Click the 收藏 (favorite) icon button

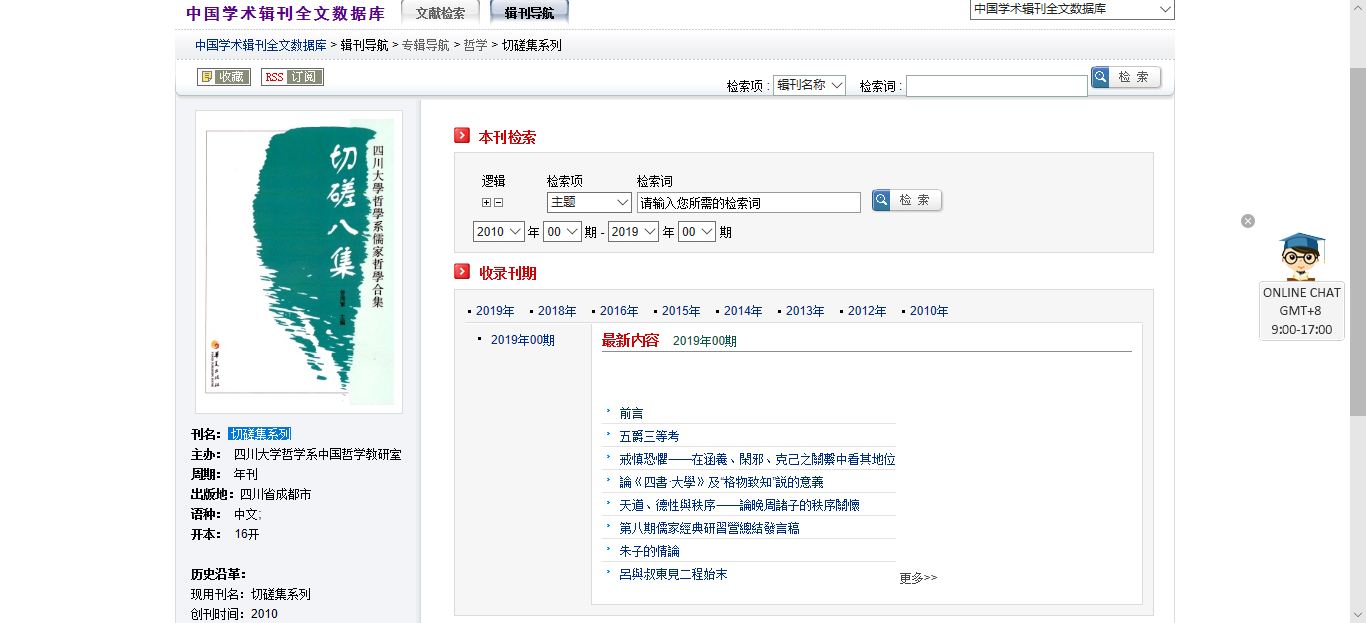(224, 77)
